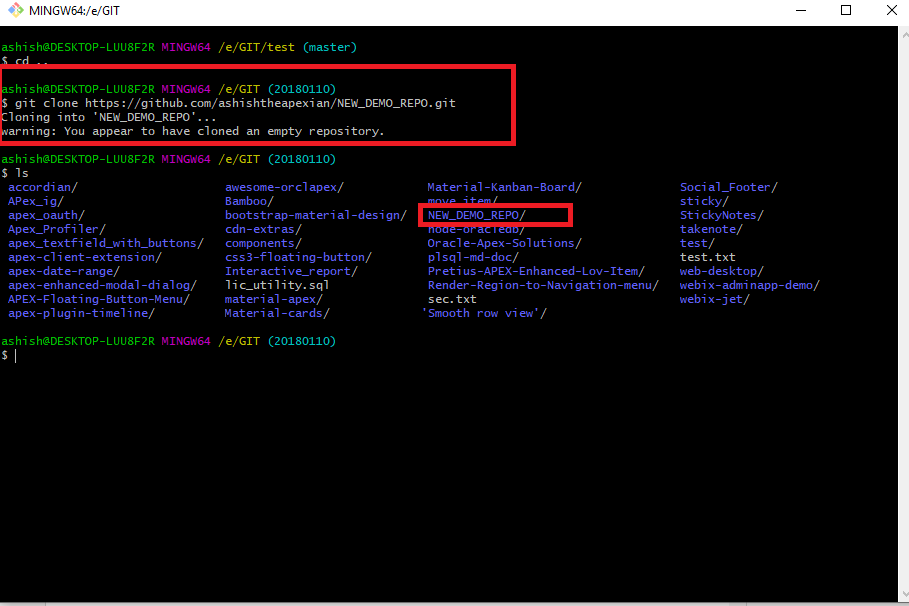Image resolution: width=909 pixels, height=606 pixels.
Task: Click the webix-jet/ directory name
Action: pyautogui.click(x=714, y=299)
